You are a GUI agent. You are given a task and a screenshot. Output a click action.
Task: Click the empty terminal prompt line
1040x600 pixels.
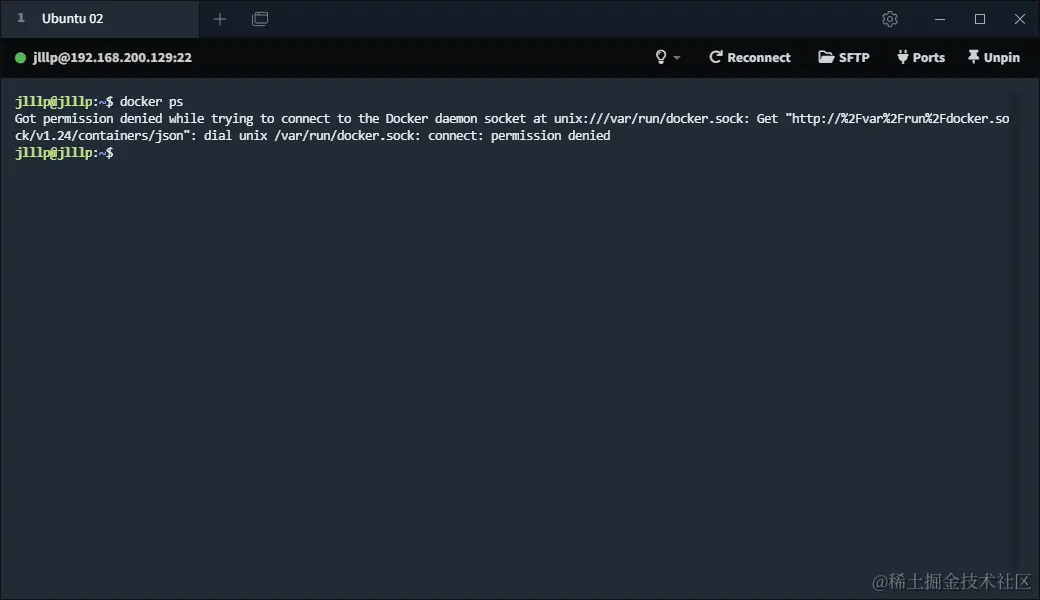(64, 152)
